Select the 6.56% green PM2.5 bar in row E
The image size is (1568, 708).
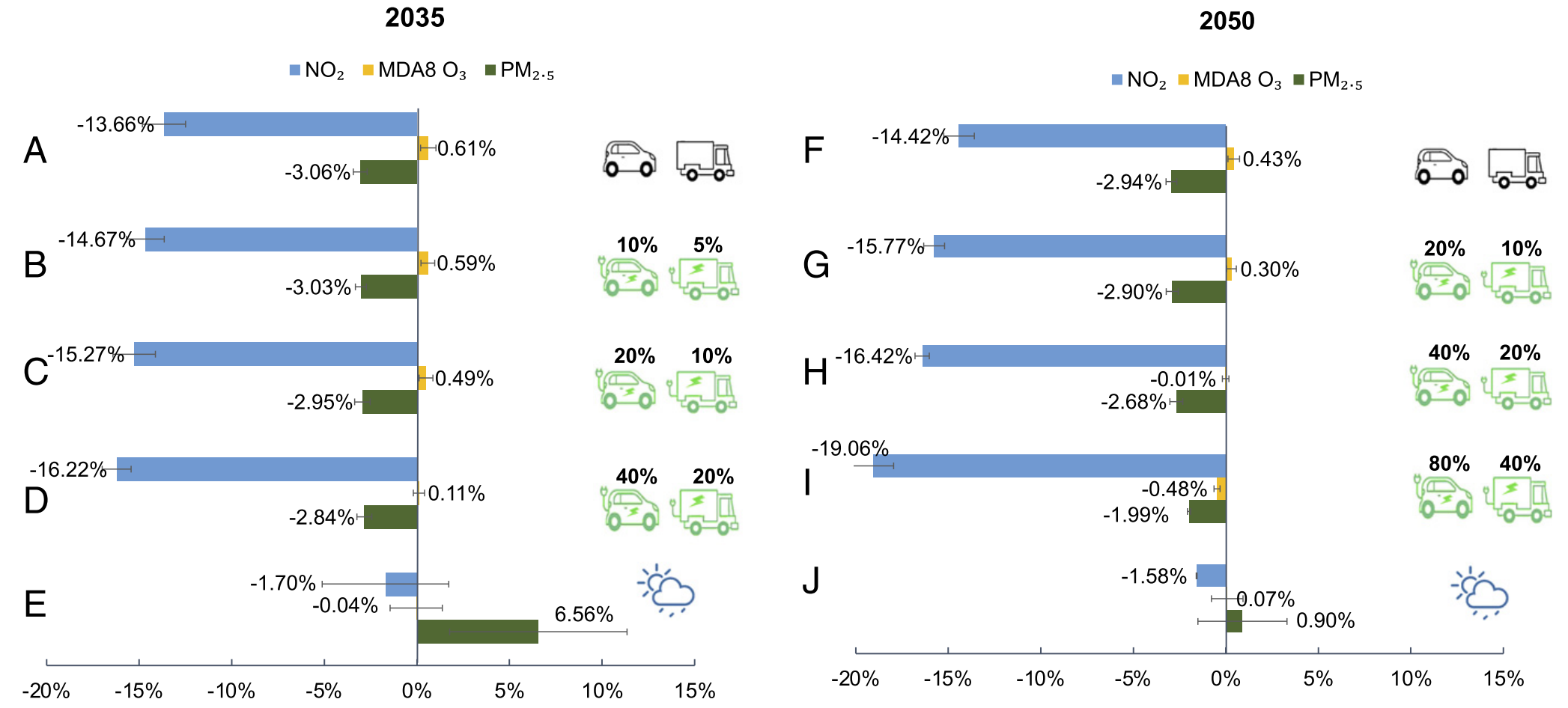478,632
